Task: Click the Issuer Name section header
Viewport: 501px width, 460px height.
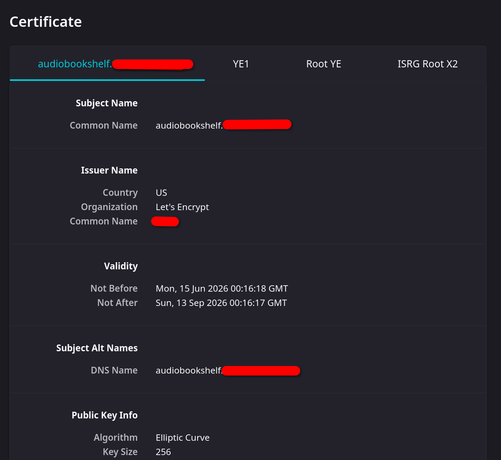Action: pos(109,170)
